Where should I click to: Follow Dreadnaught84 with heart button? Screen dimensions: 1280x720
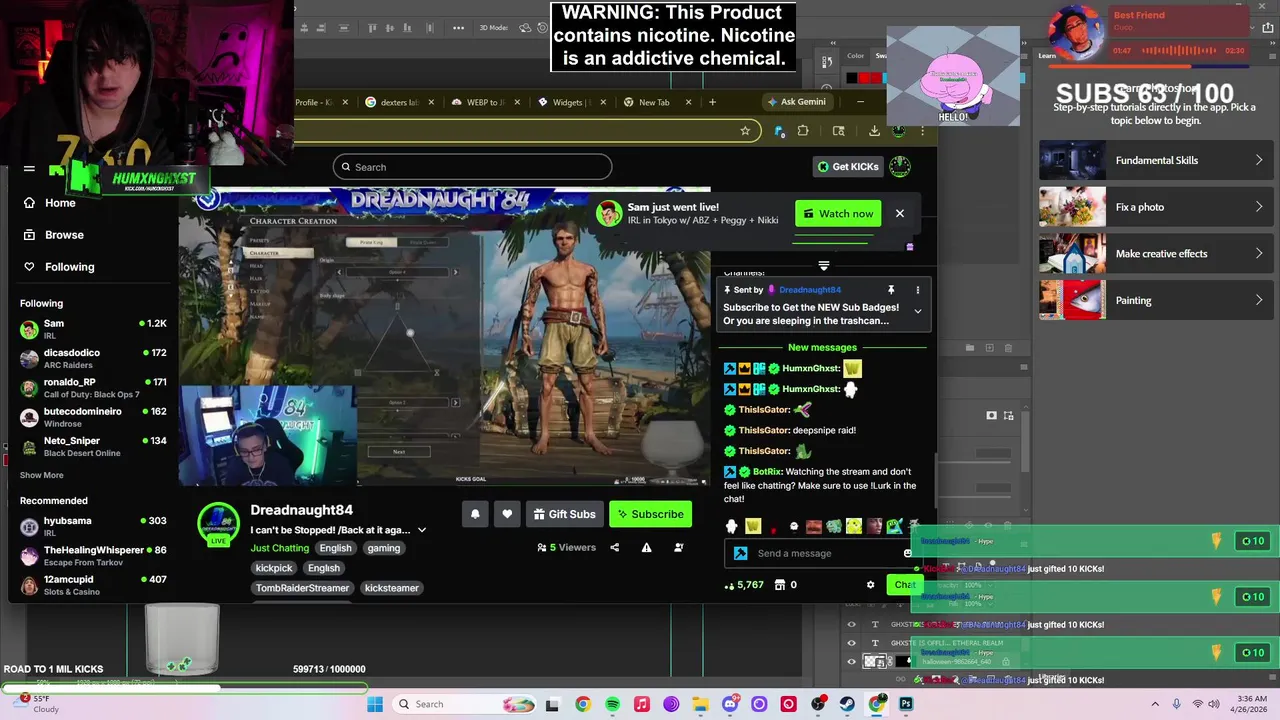[507, 514]
